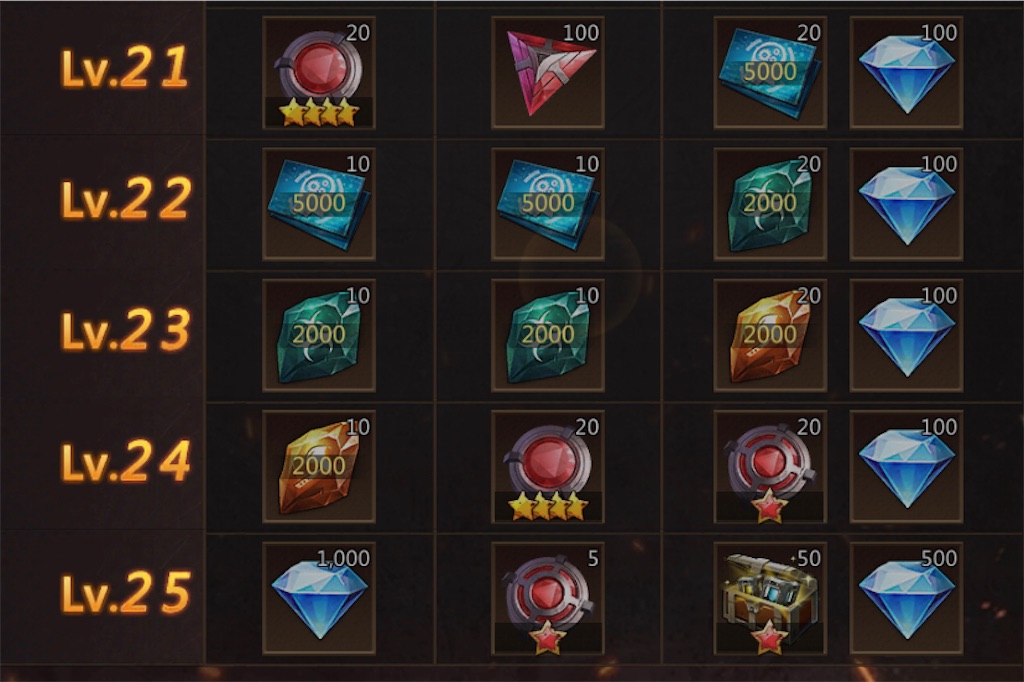Select the red triangular prism item with 100

tap(548, 73)
